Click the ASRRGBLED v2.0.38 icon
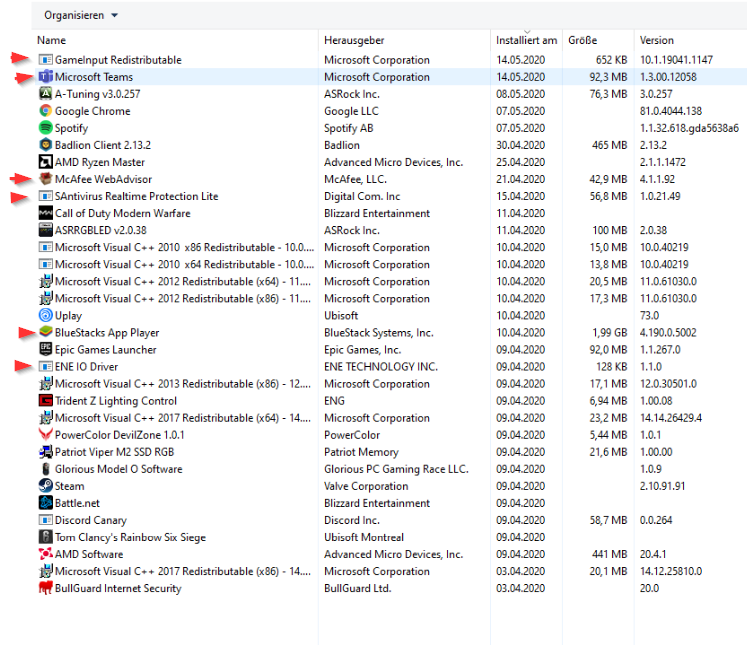Screen dimensions: 747x645 click(x=45, y=230)
